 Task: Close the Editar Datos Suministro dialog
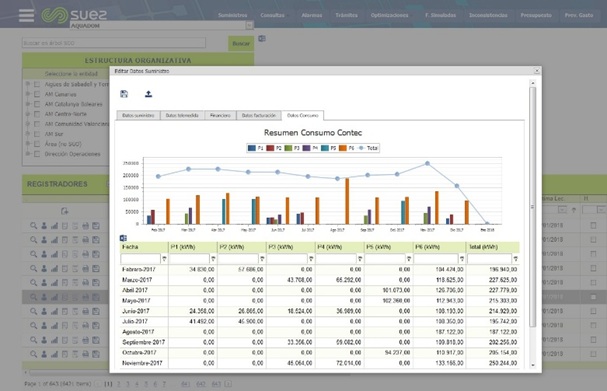tap(537, 71)
